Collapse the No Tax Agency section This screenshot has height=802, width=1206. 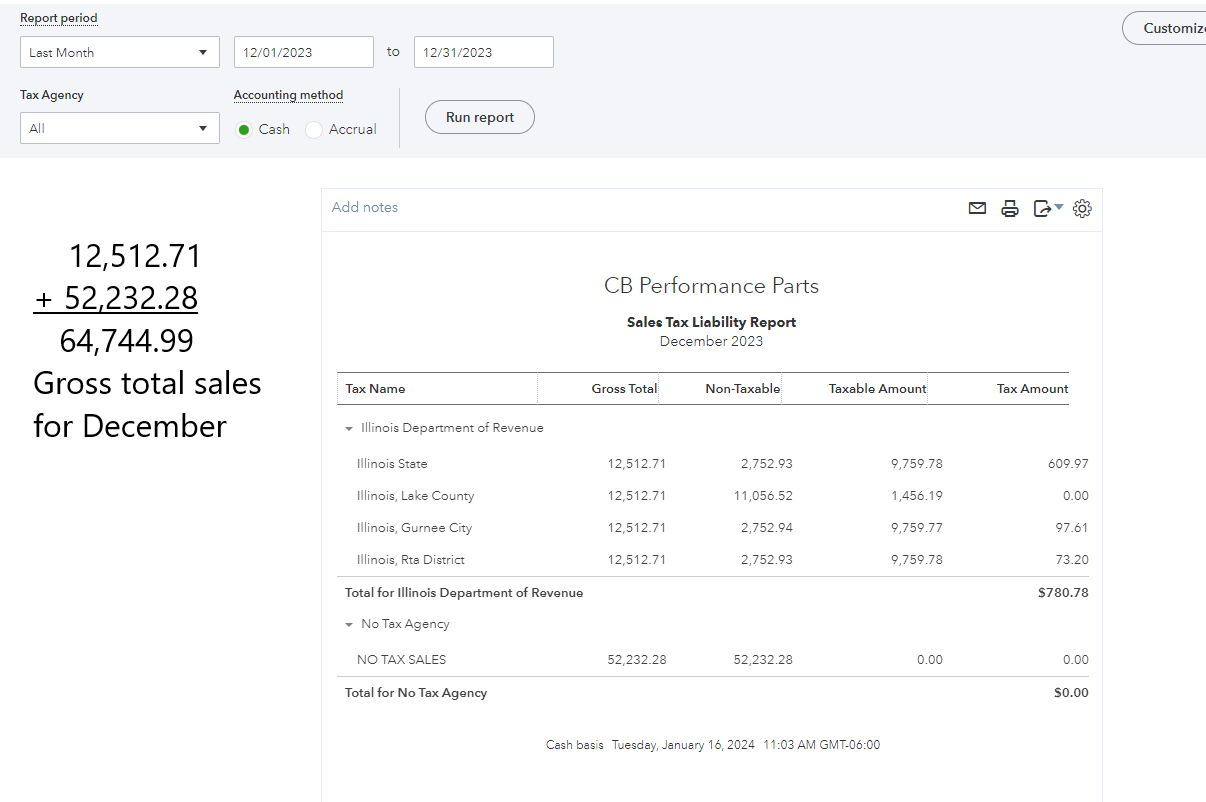(x=347, y=623)
